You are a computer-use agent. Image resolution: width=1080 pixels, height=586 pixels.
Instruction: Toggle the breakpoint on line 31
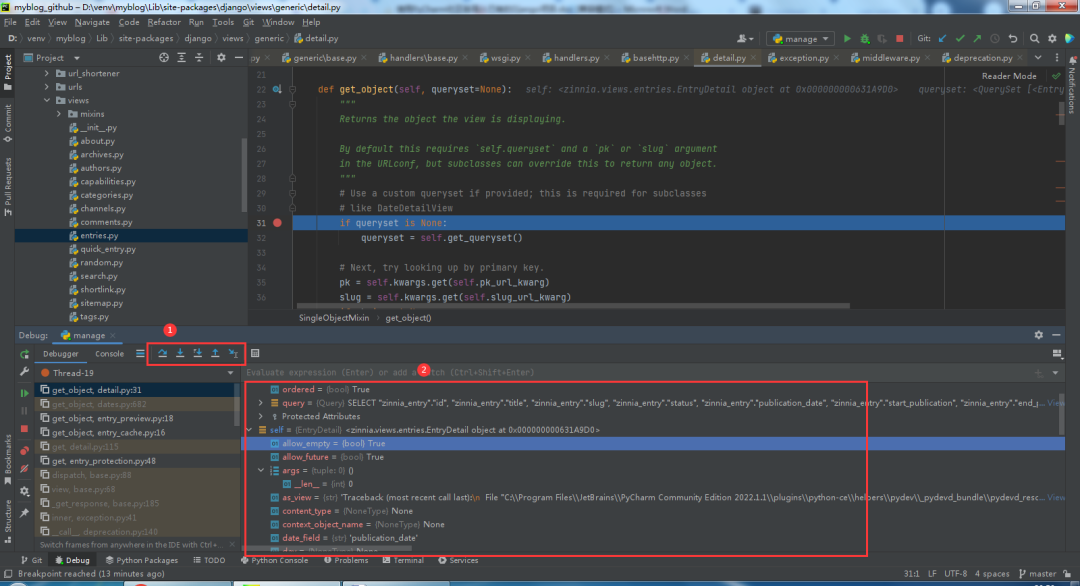[277, 222]
